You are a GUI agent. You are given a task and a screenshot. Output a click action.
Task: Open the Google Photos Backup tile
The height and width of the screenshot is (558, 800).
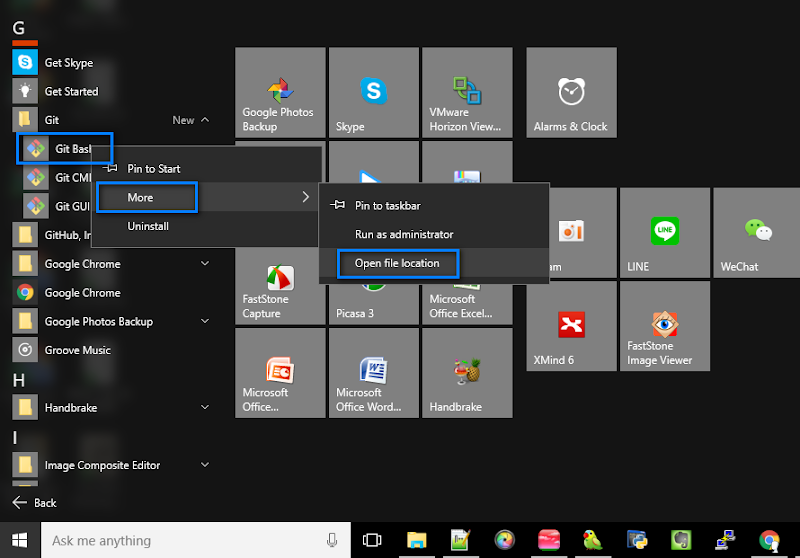[x=280, y=93]
